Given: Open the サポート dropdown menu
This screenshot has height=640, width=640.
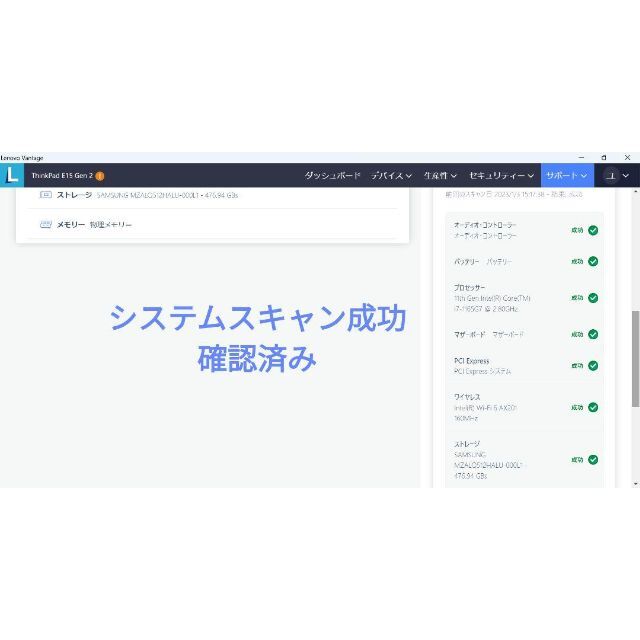Looking at the screenshot, I should click(567, 176).
